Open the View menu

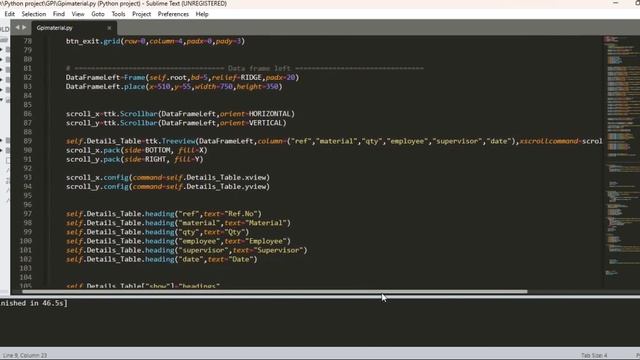pyautogui.click(x=78, y=14)
